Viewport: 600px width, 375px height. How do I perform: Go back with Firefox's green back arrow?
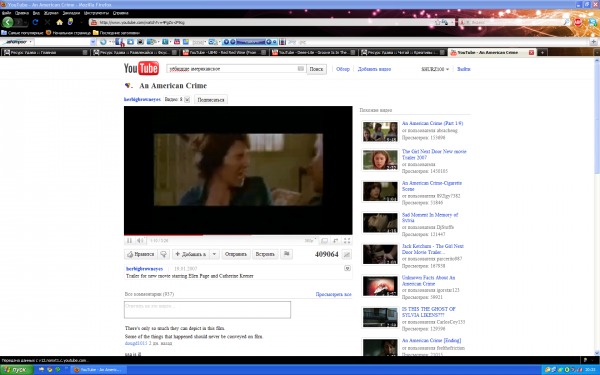pyautogui.click(x=8, y=22)
